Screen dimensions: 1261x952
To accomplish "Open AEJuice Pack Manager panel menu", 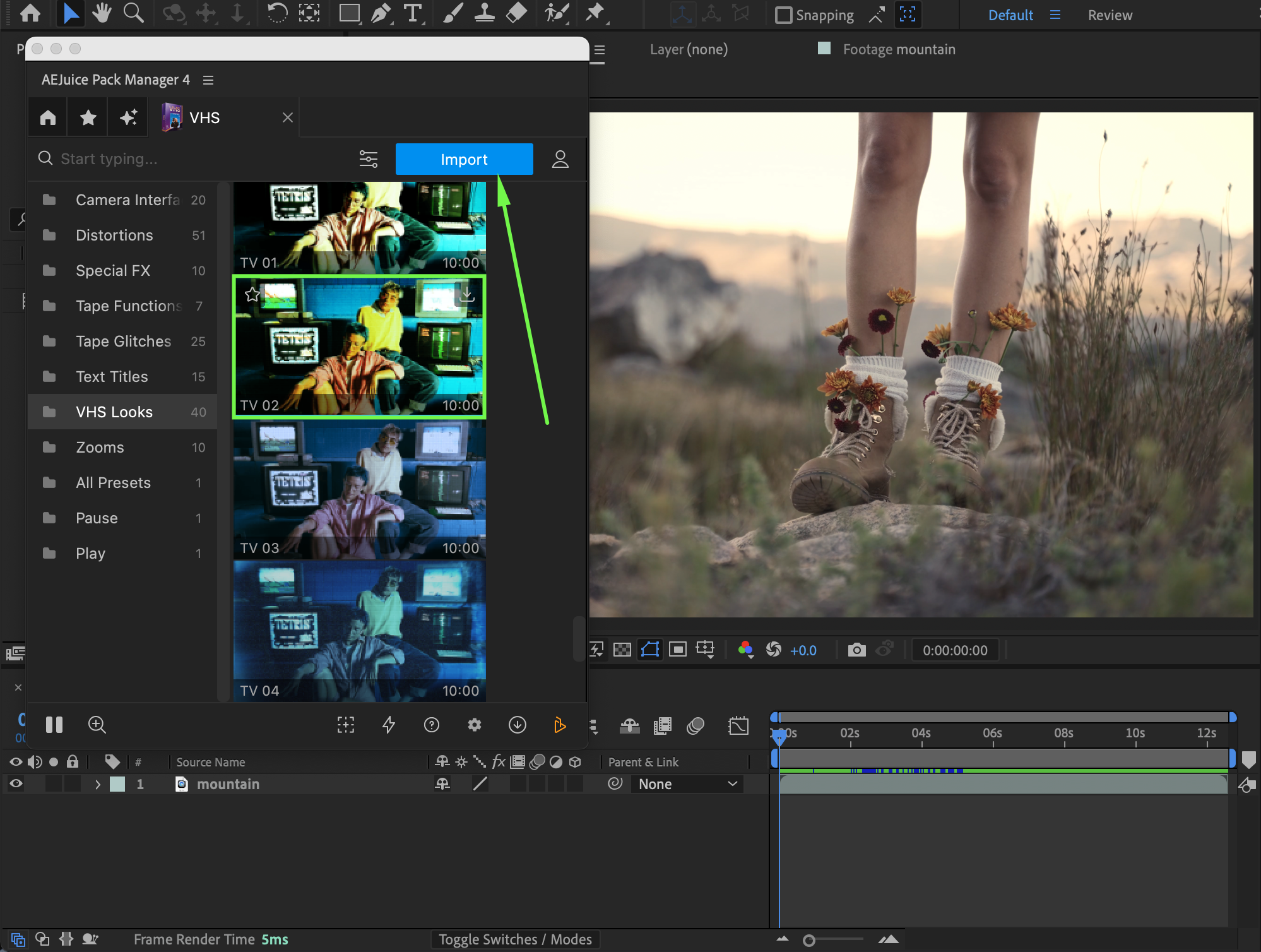I will tap(208, 80).
